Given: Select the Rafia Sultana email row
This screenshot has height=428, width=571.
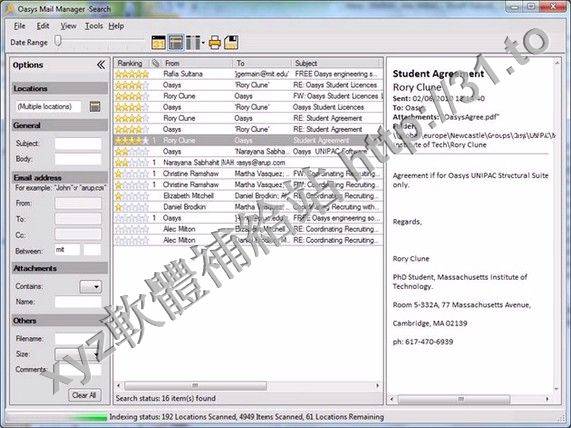Looking at the screenshot, I should click(248, 74).
